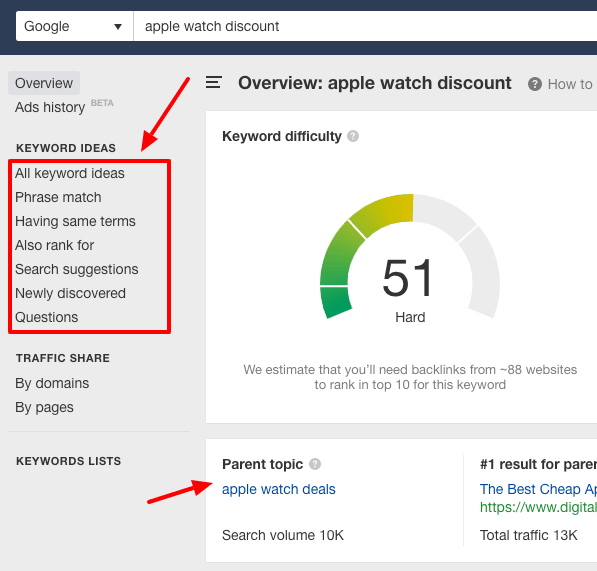The height and width of the screenshot is (571, 597).
Task: Open Traffic share By domains
Action: click(52, 383)
